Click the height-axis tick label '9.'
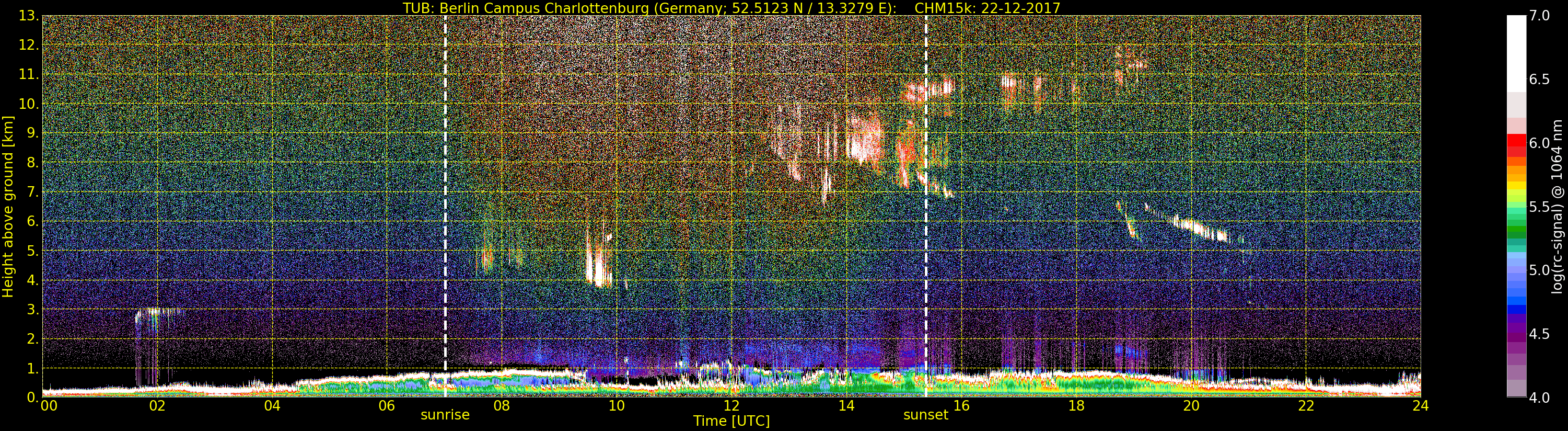 click(x=33, y=133)
